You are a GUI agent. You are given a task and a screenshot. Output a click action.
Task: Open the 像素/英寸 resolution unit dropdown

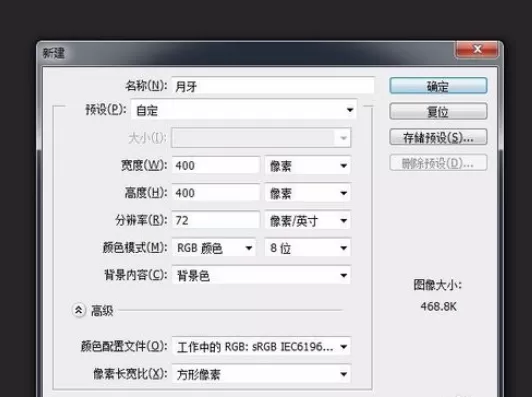(x=307, y=221)
